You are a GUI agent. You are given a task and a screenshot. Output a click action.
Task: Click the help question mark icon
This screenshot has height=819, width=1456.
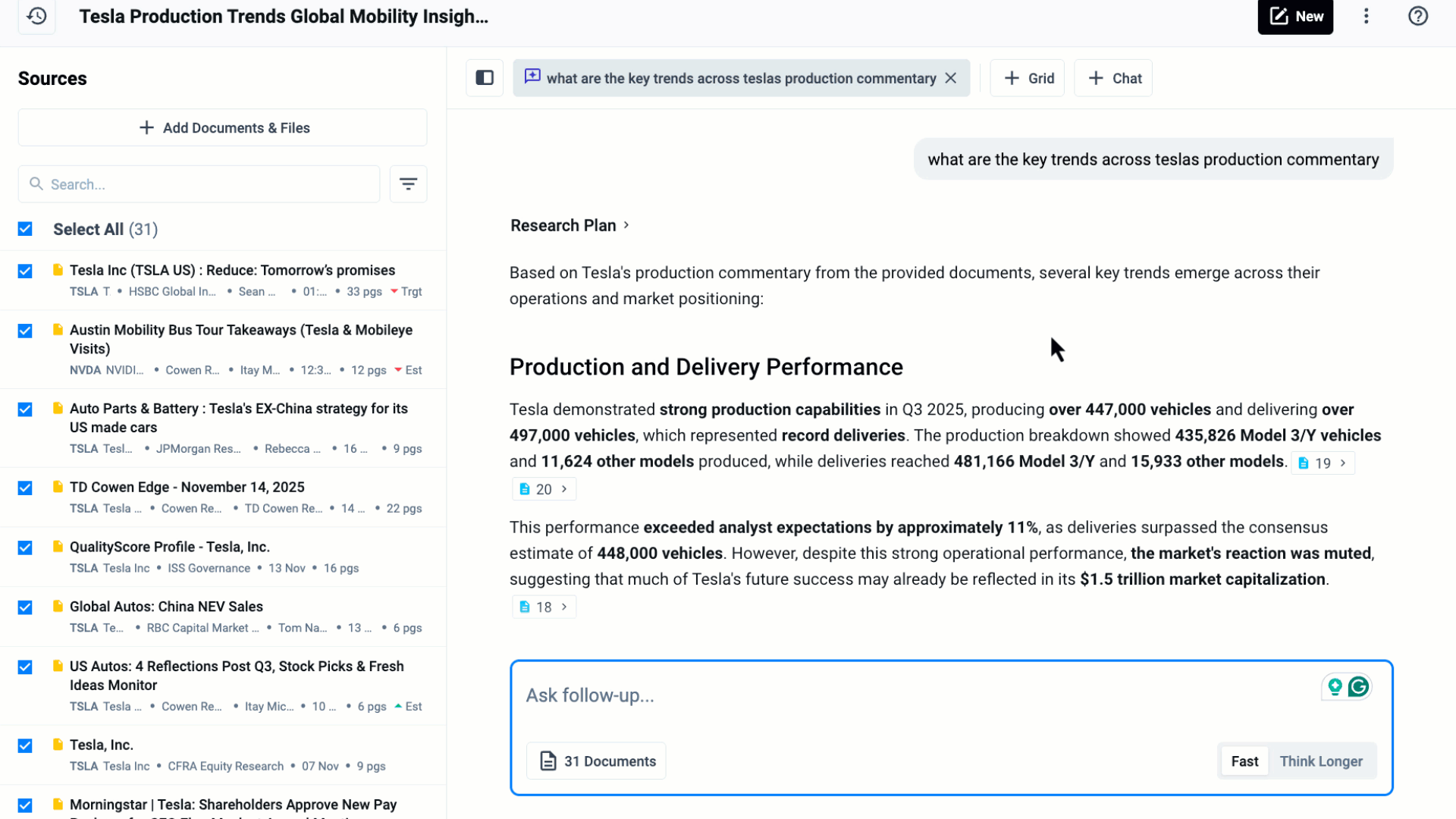point(1417,16)
